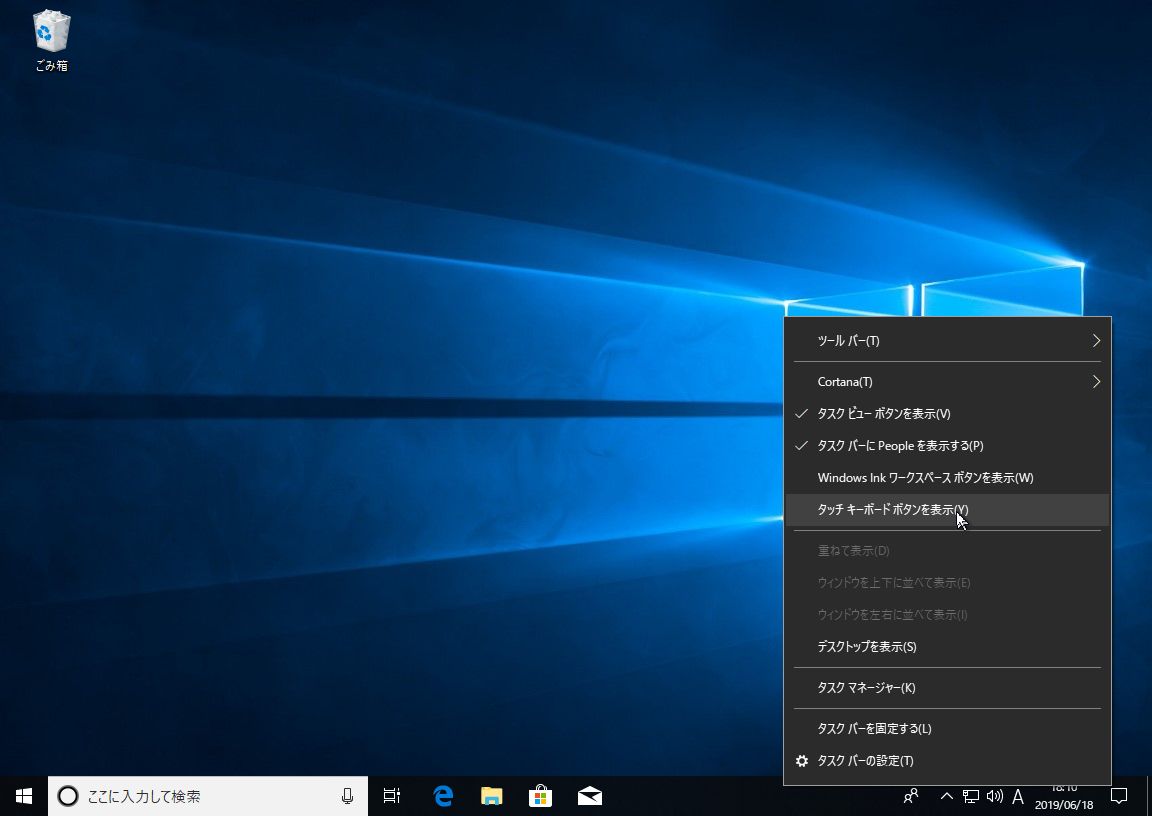Open Task View from the taskbar
Screen dimensions: 1152x816
tap(392, 796)
